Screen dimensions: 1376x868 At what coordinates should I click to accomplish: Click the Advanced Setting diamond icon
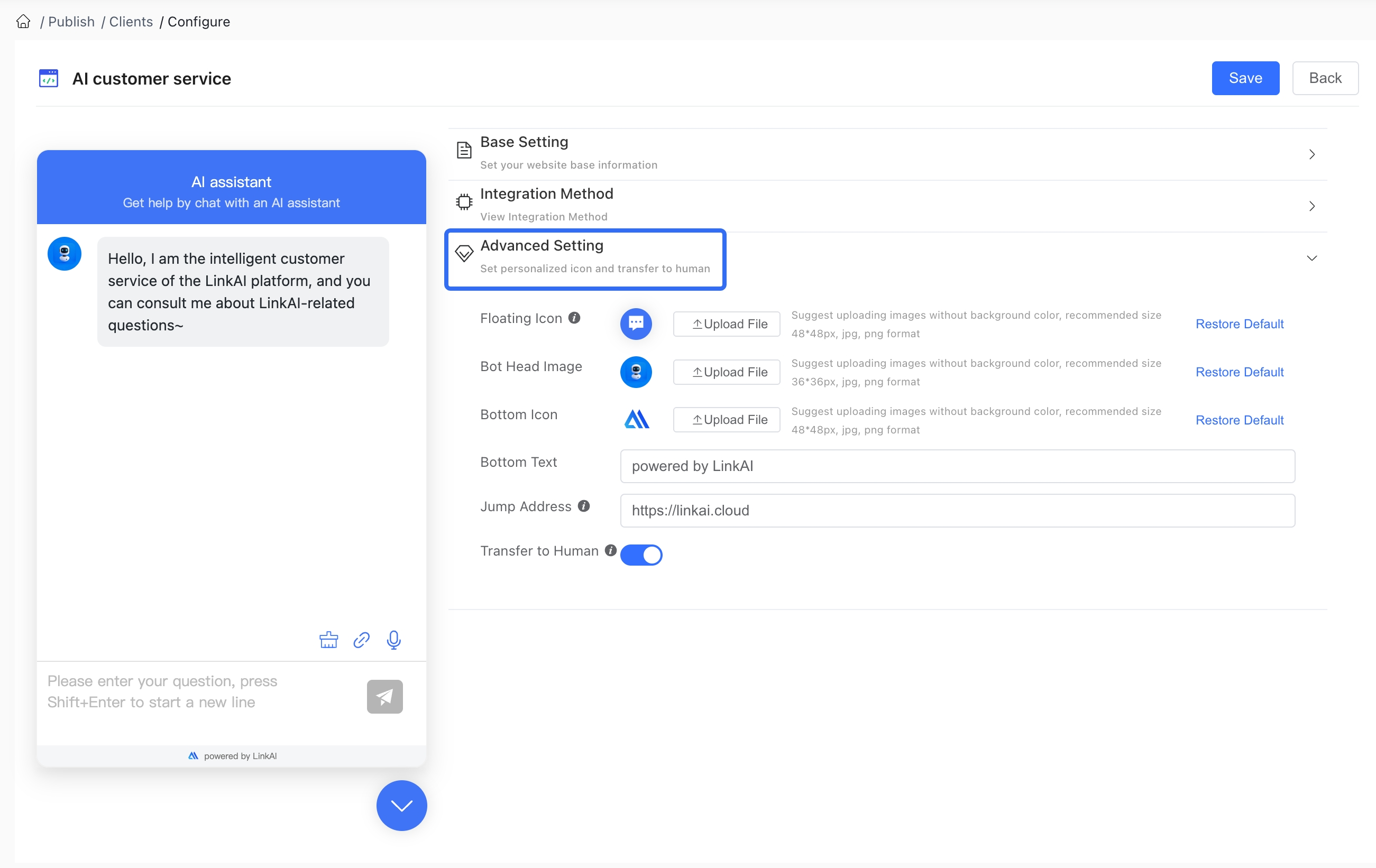tap(464, 253)
